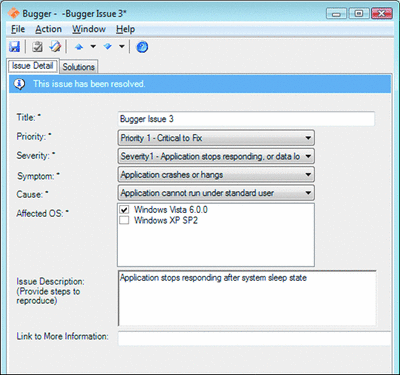This screenshot has height=375, width=400.
Task: Expand the Severity combo box
Action: click(216, 156)
